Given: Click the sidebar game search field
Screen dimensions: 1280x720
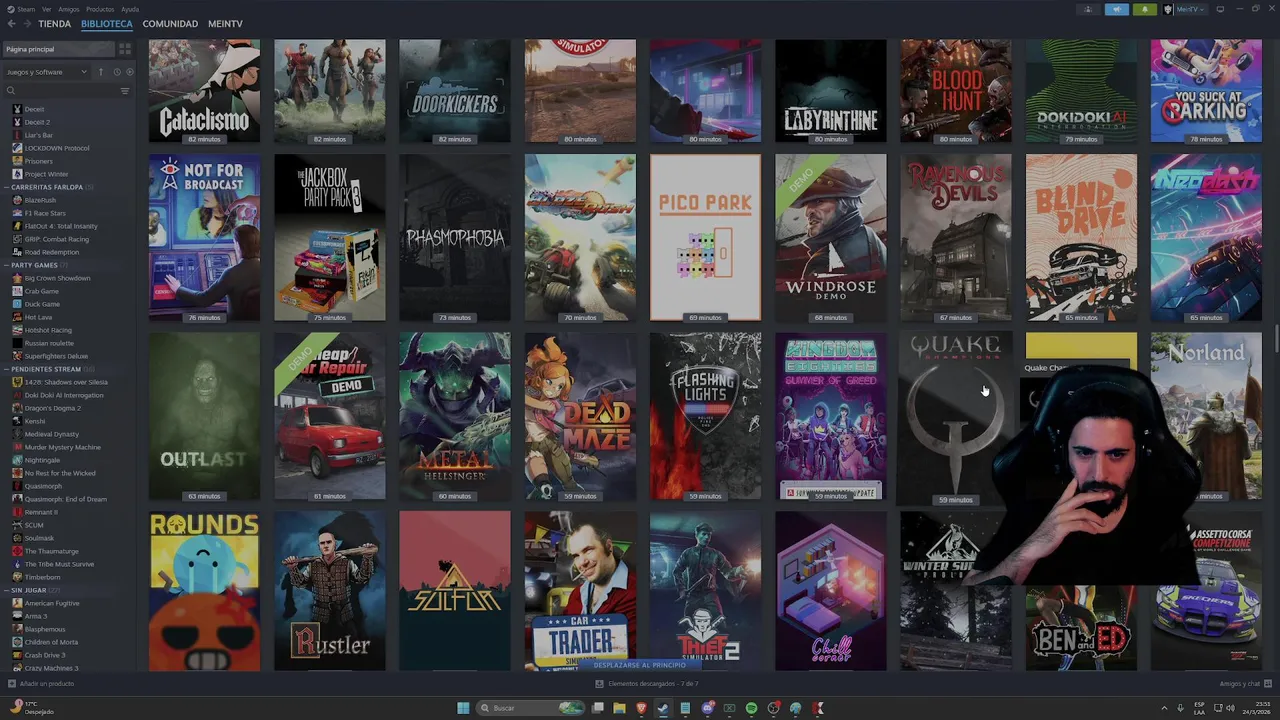Looking at the screenshot, I should coord(62,91).
